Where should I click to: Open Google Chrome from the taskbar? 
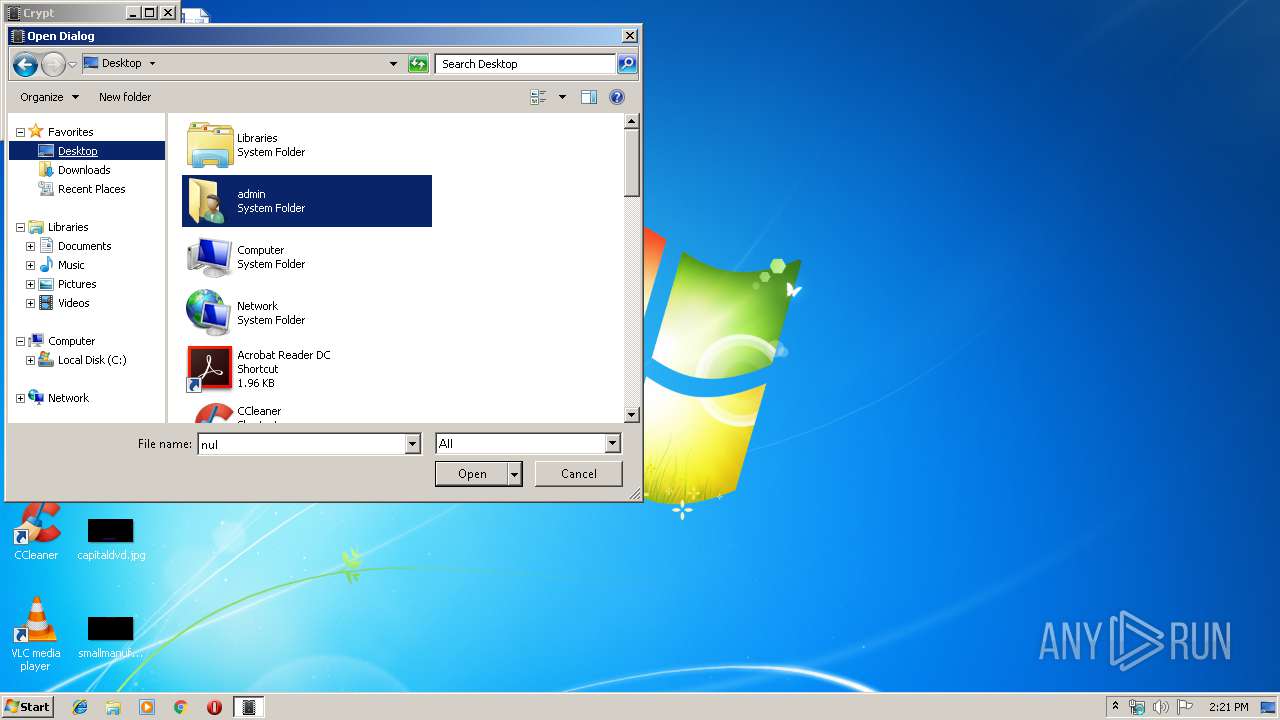pos(181,707)
